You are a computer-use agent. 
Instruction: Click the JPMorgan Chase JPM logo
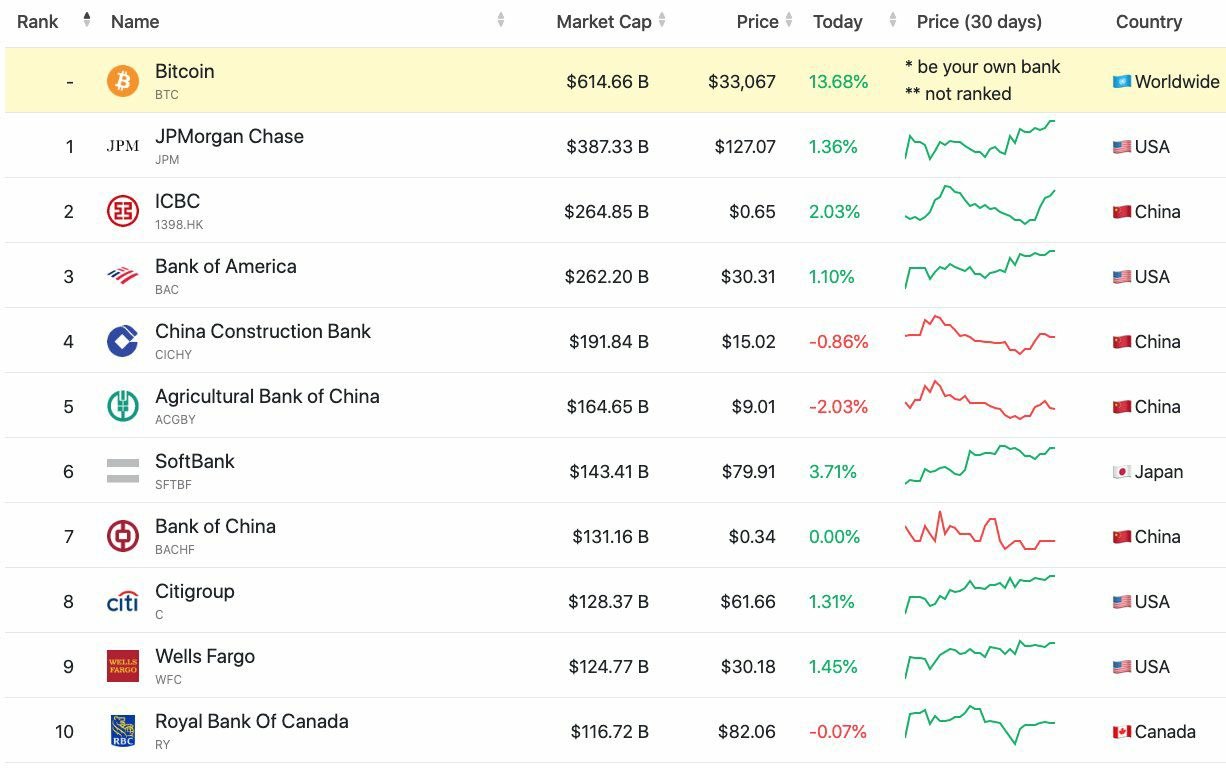coord(123,146)
